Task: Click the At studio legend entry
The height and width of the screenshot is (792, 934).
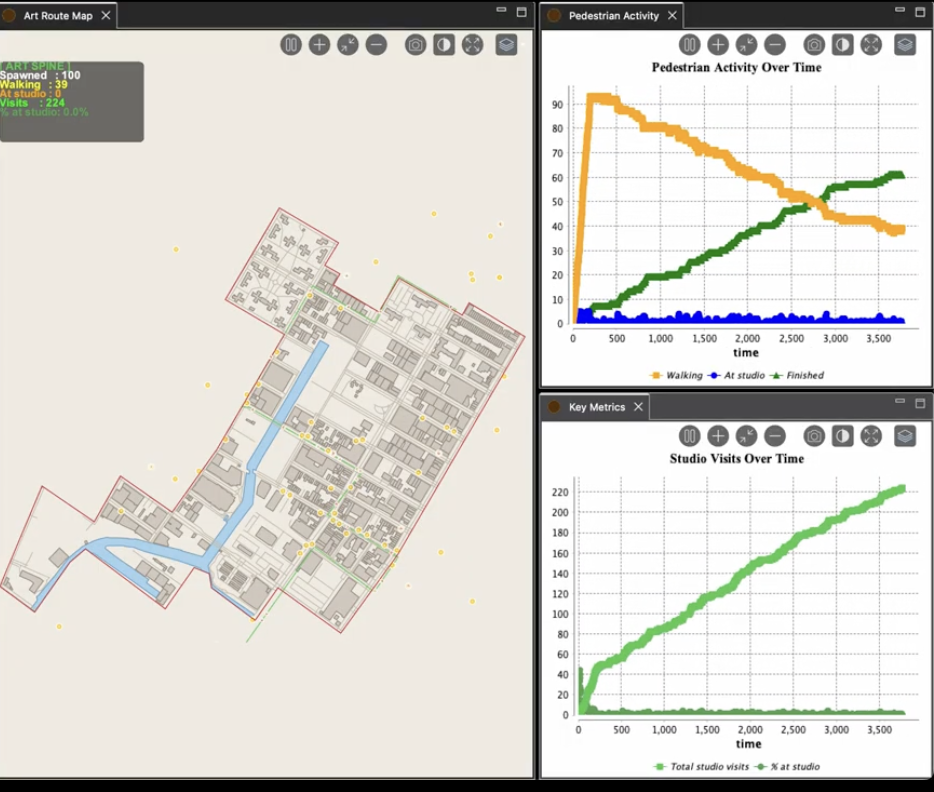Action: pyautogui.click(x=737, y=375)
